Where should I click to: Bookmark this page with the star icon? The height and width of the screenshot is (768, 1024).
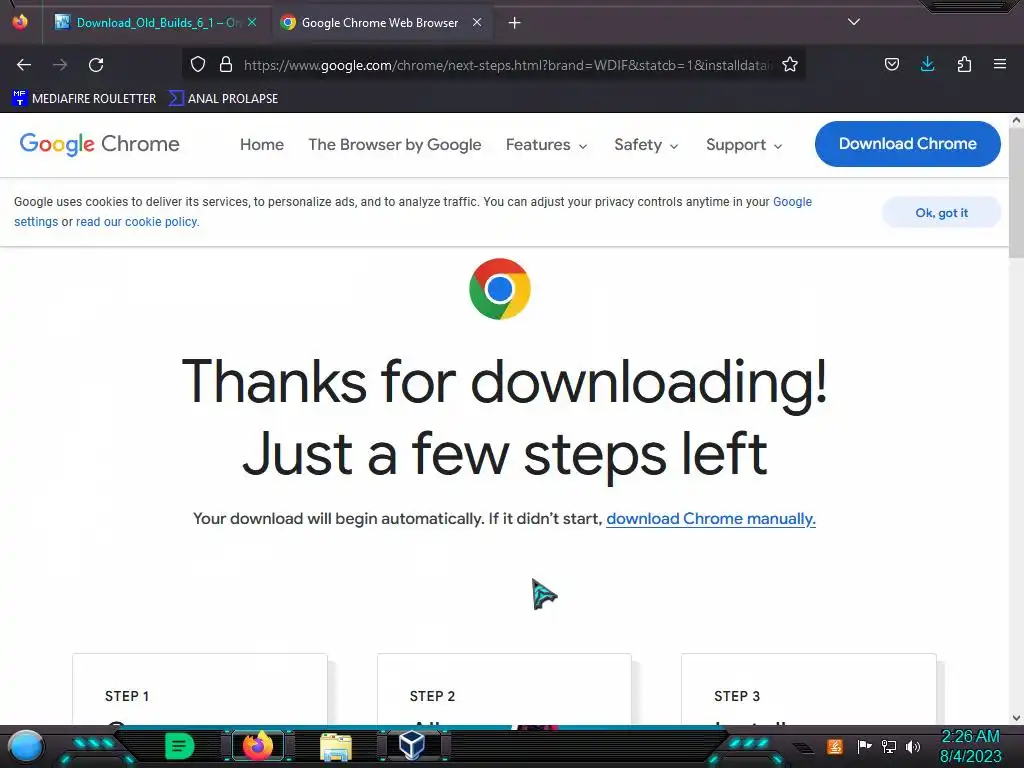(790, 64)
